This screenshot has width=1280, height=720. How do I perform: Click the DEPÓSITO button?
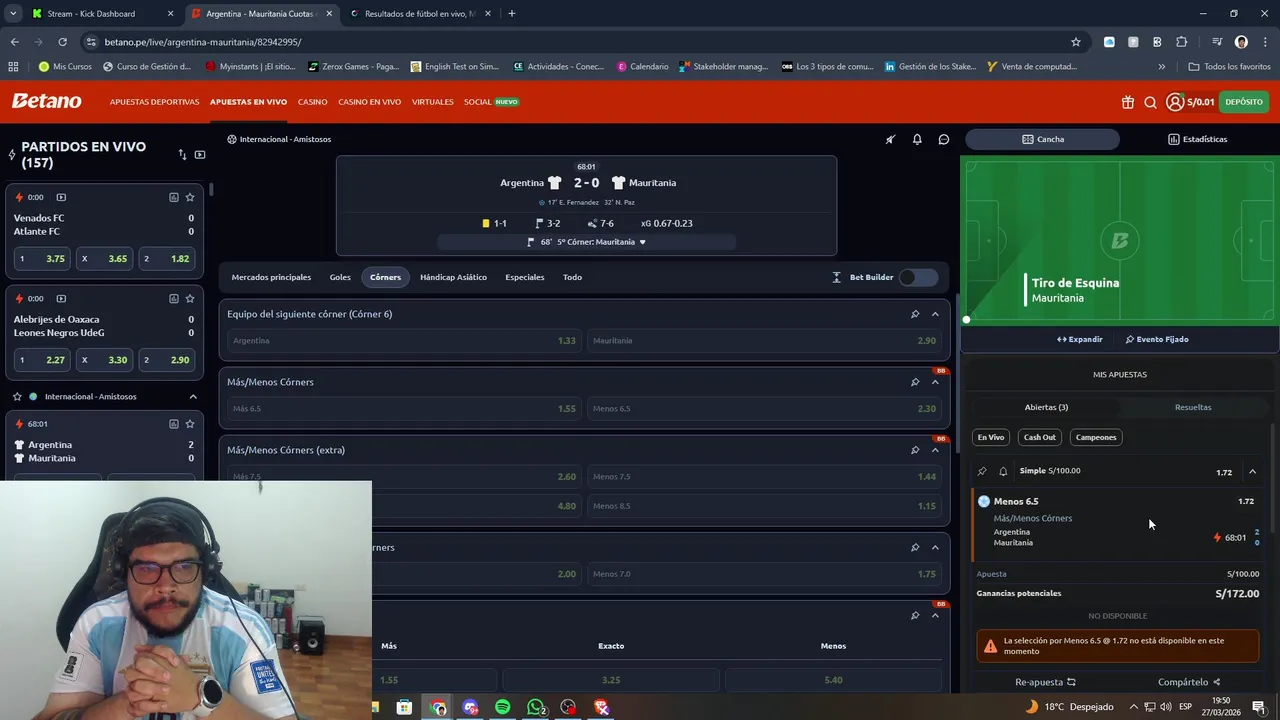(x=1244, y=102)
